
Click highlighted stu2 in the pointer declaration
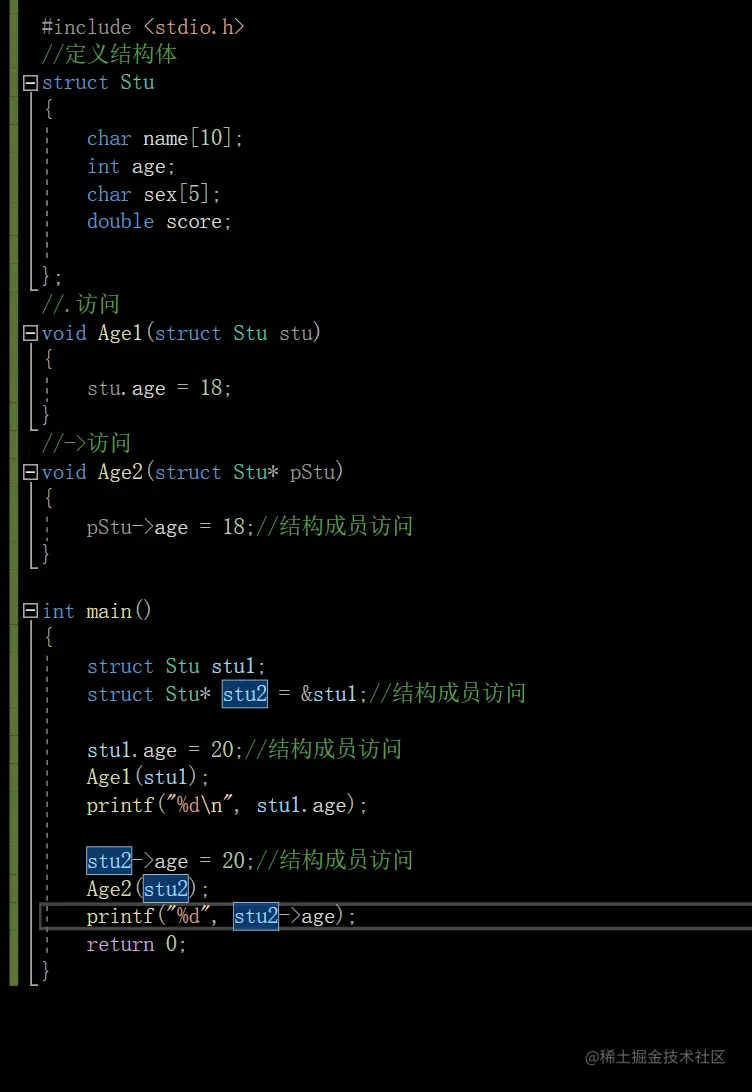(x=245, y=694)
